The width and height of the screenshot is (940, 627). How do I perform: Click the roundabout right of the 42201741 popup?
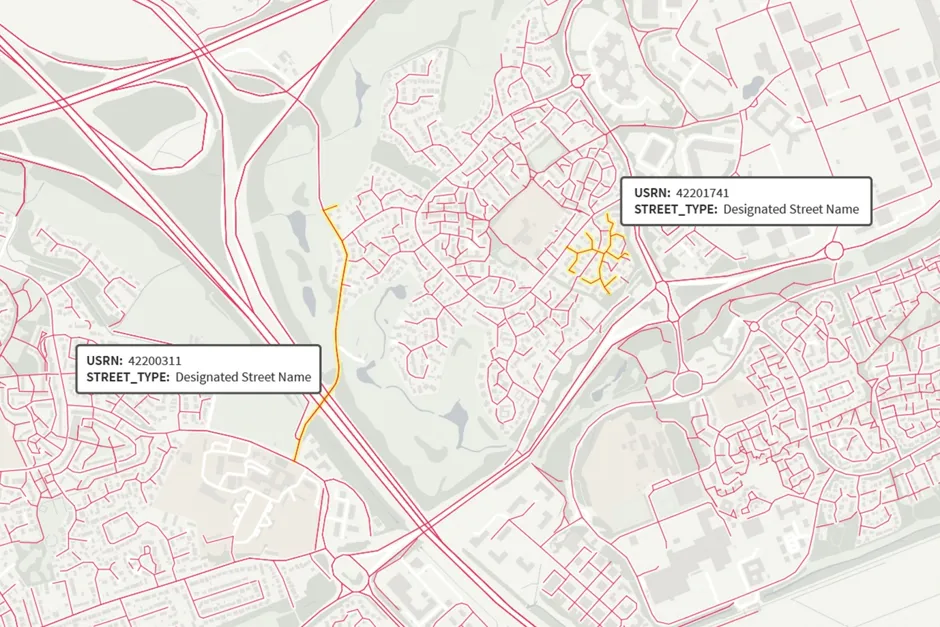point(836,251)
